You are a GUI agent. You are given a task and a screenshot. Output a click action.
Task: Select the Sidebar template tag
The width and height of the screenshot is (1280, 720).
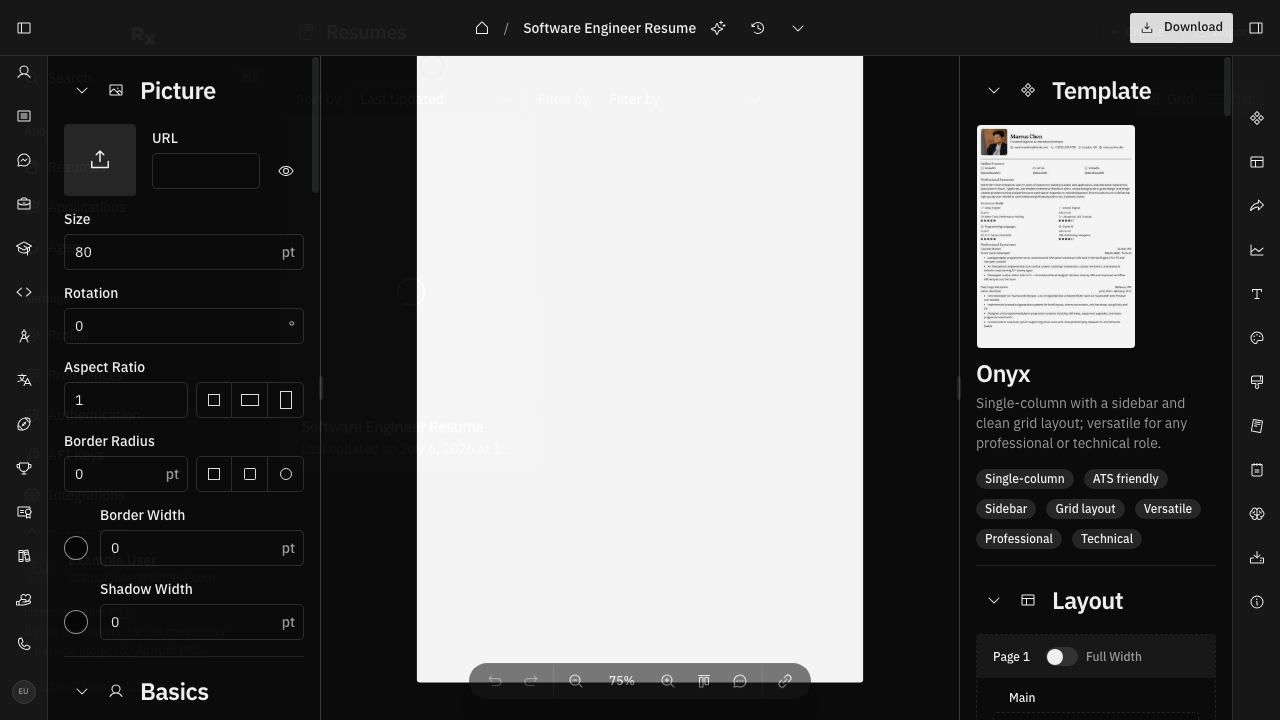pos(1006,509)
